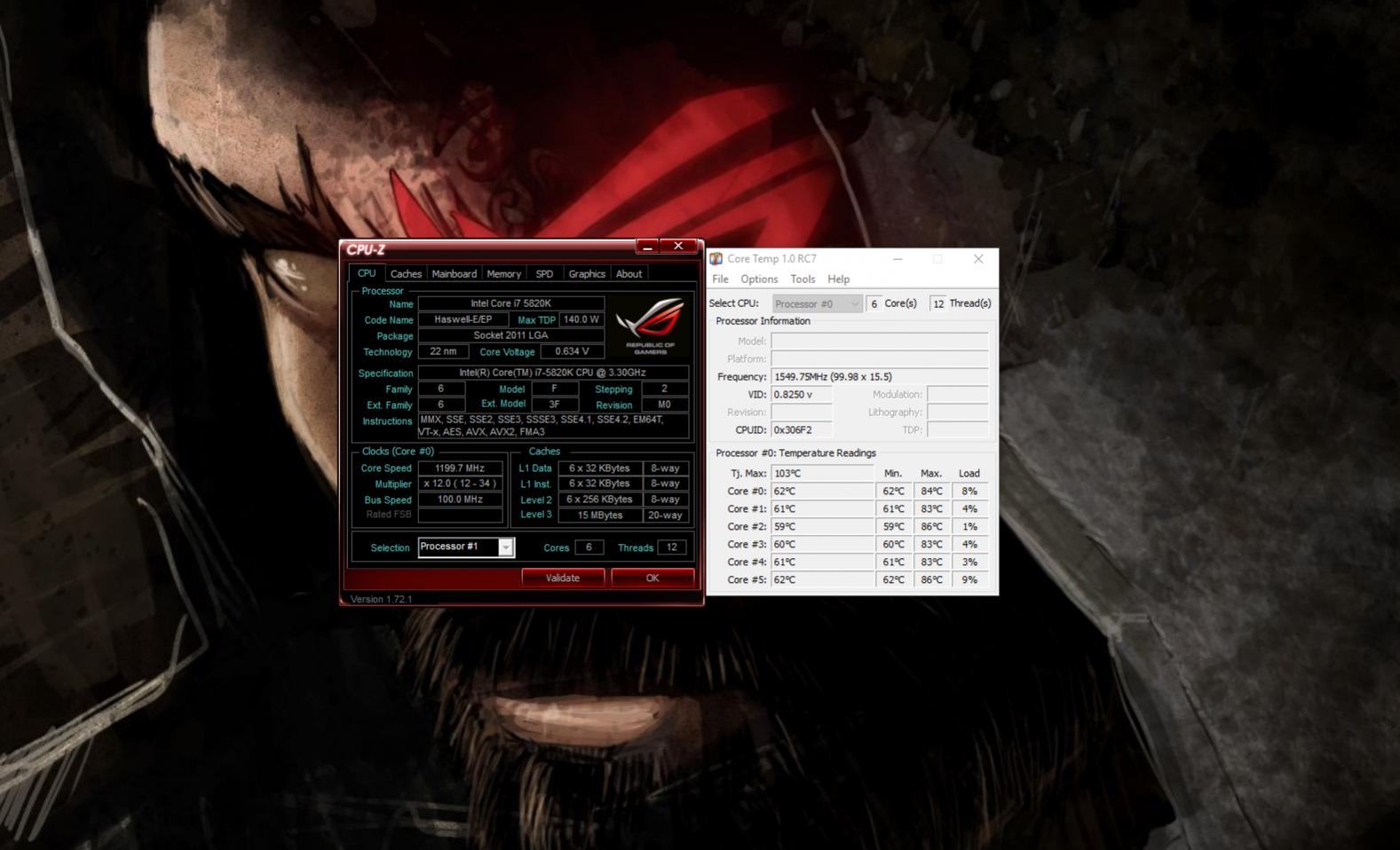Click the empty Model field in Core Temp
This screenshot has width=1400, height=850.
click(879, 341)
